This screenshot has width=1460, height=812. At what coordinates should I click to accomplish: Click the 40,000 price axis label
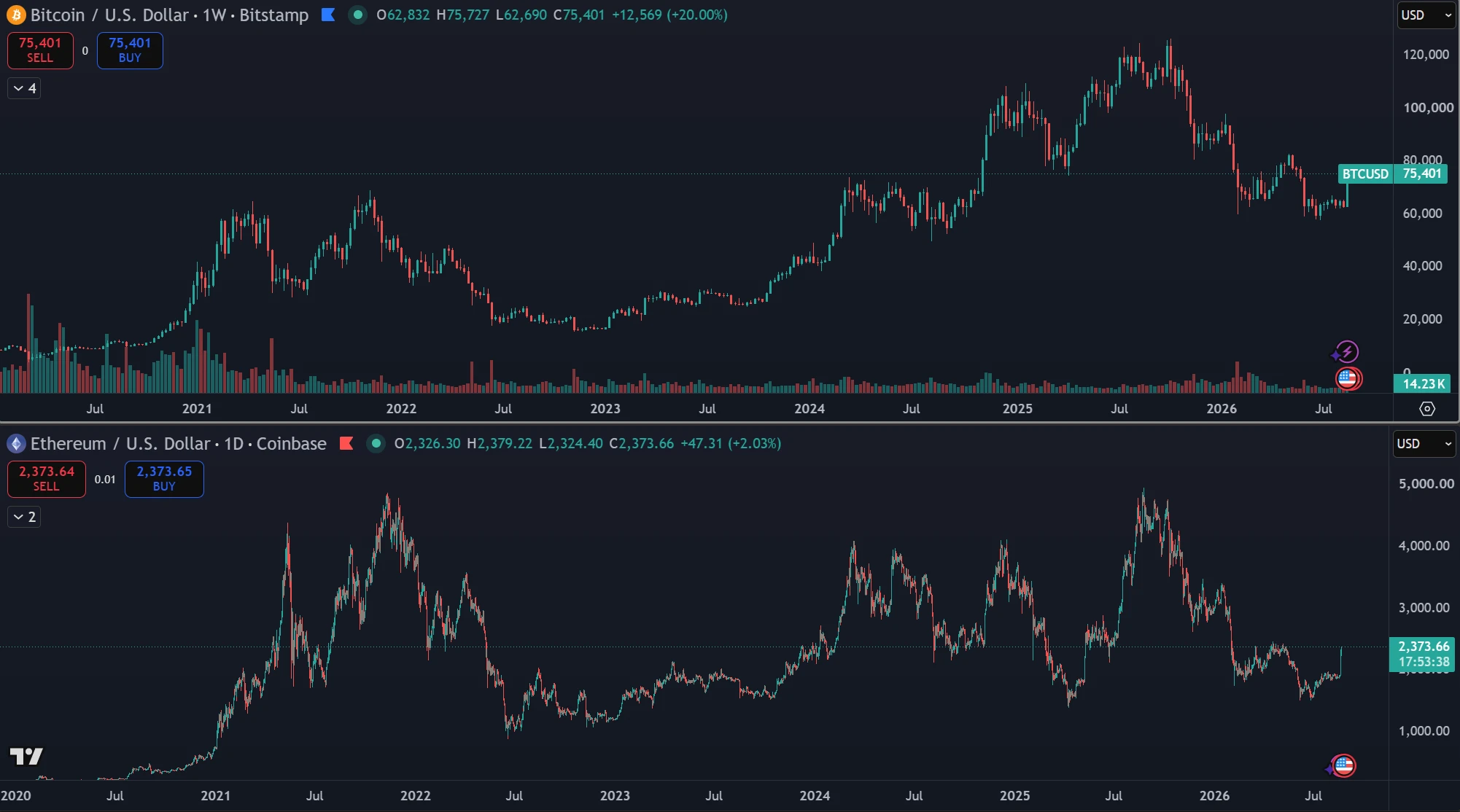(1422, 266)
